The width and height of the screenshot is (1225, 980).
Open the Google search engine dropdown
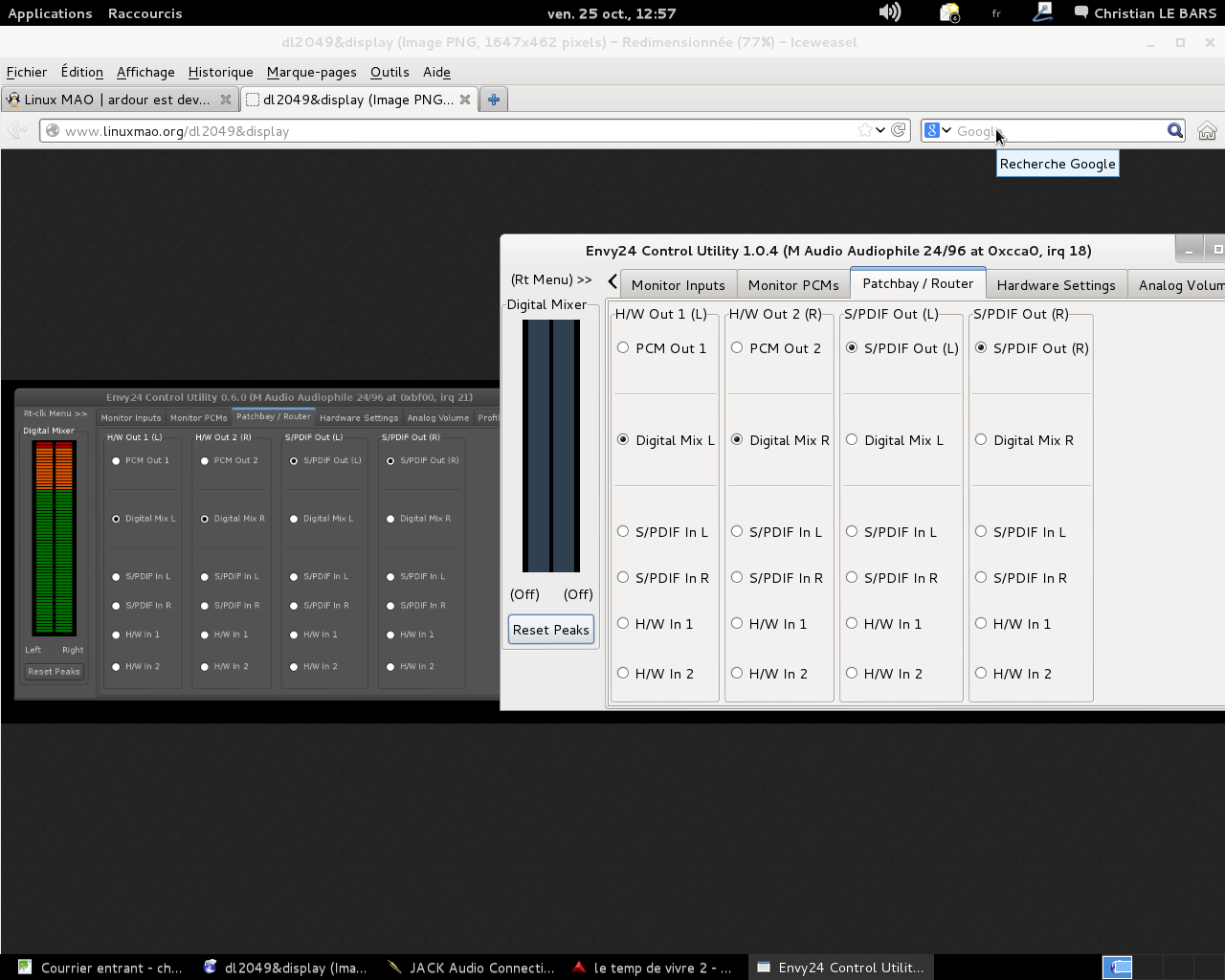[x=938, y=131]
